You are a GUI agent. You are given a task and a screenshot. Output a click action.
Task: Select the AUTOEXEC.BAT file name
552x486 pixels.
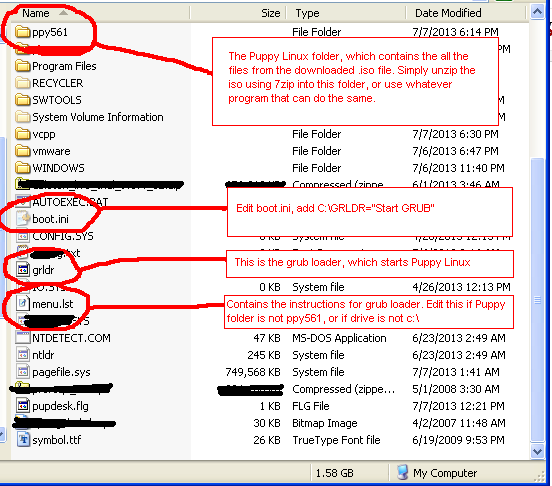tap(70, 202)
